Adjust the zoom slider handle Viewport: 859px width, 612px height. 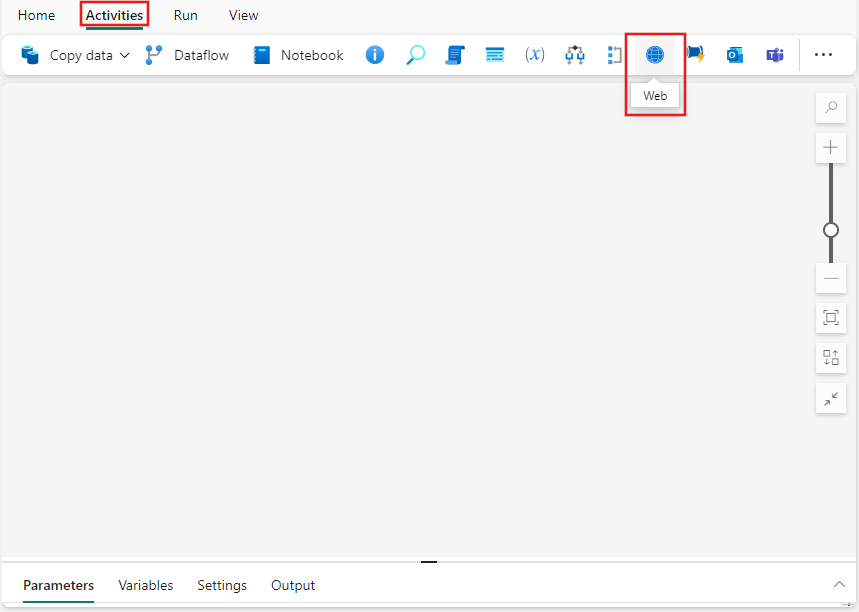click(830, 230)
